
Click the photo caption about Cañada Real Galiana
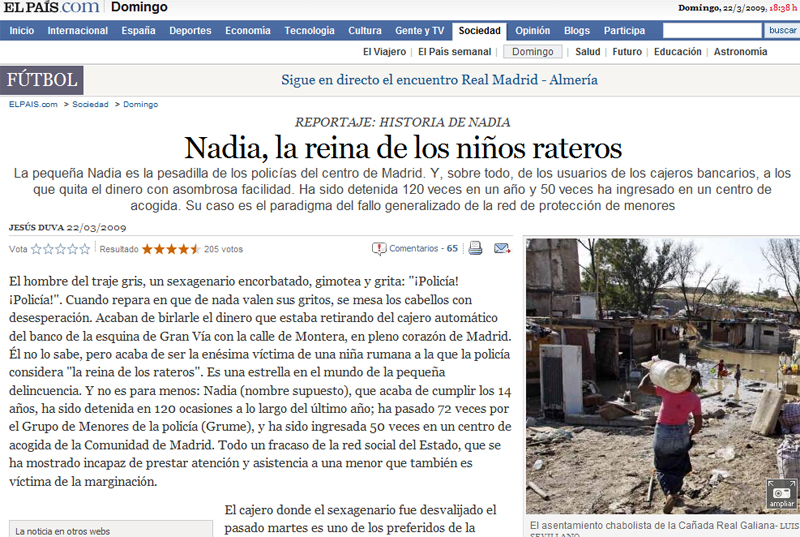coord(665,529)
